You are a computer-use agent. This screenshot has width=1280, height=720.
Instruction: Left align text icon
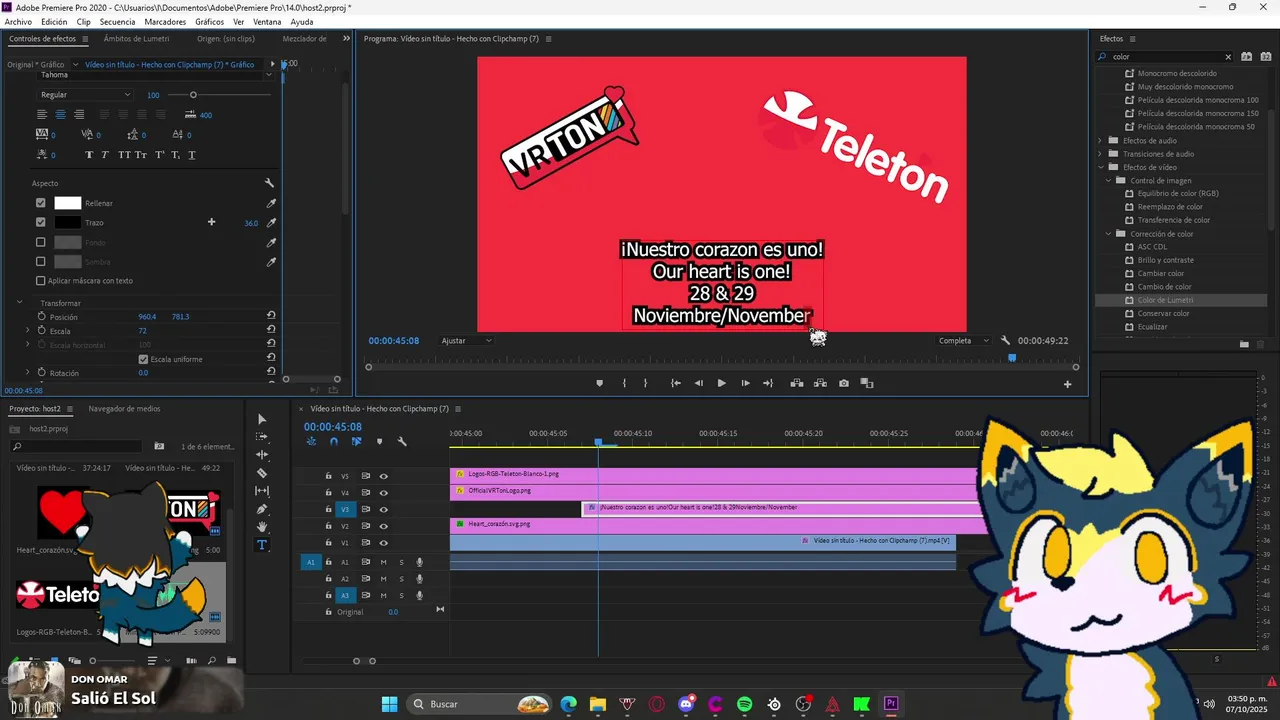point(42,115)
